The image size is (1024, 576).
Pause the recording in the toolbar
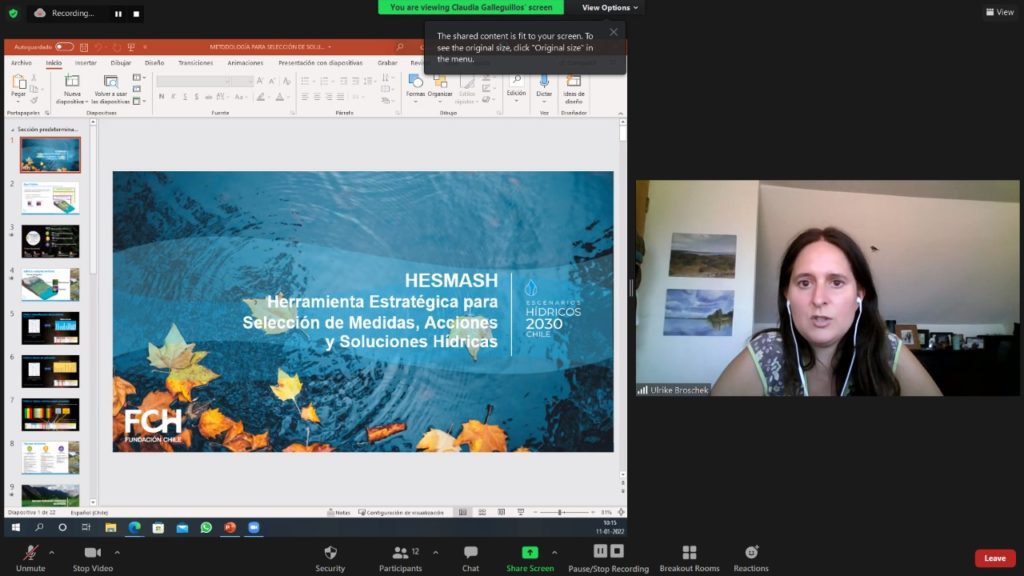tap(600, 551)
